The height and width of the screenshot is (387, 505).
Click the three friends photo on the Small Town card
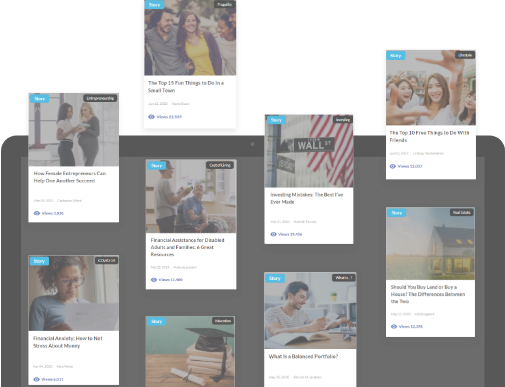tap(190, 38)
